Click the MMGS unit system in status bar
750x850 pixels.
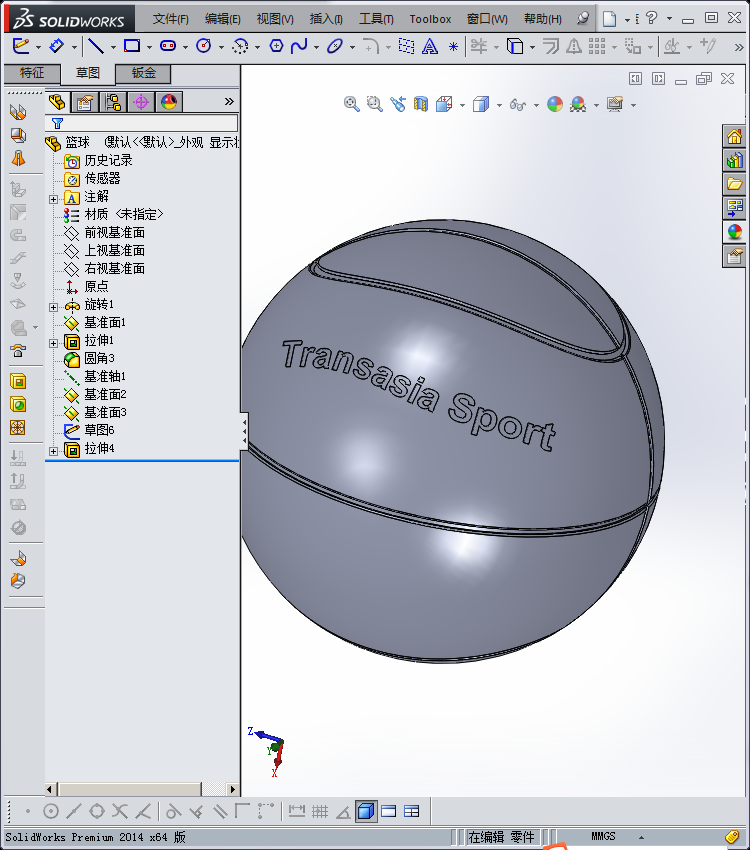pyautogui.click(x=603, y=836)
